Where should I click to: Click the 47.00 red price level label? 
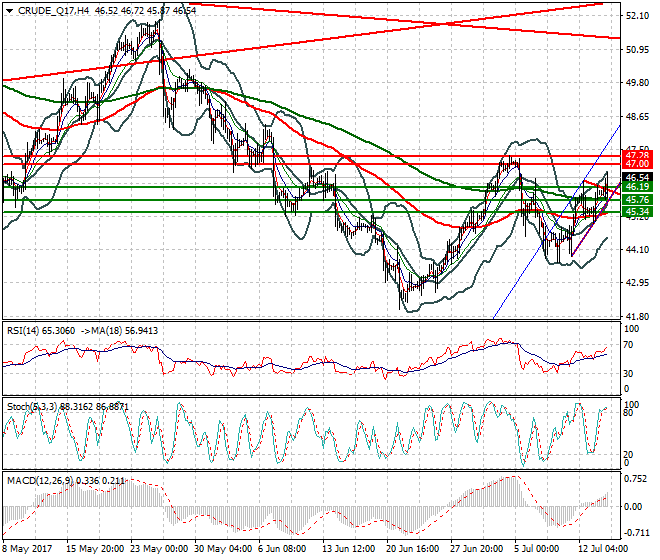pyautogui.click(x=637, y=164)
